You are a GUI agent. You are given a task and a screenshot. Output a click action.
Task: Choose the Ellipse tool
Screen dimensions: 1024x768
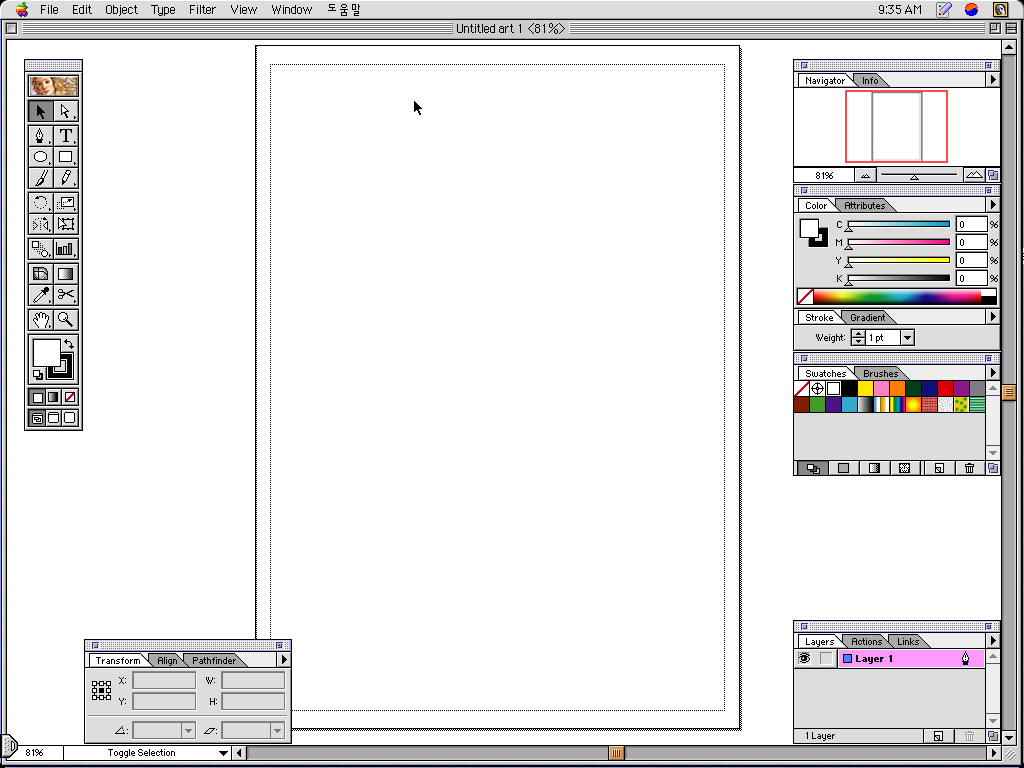click(41, 157)
